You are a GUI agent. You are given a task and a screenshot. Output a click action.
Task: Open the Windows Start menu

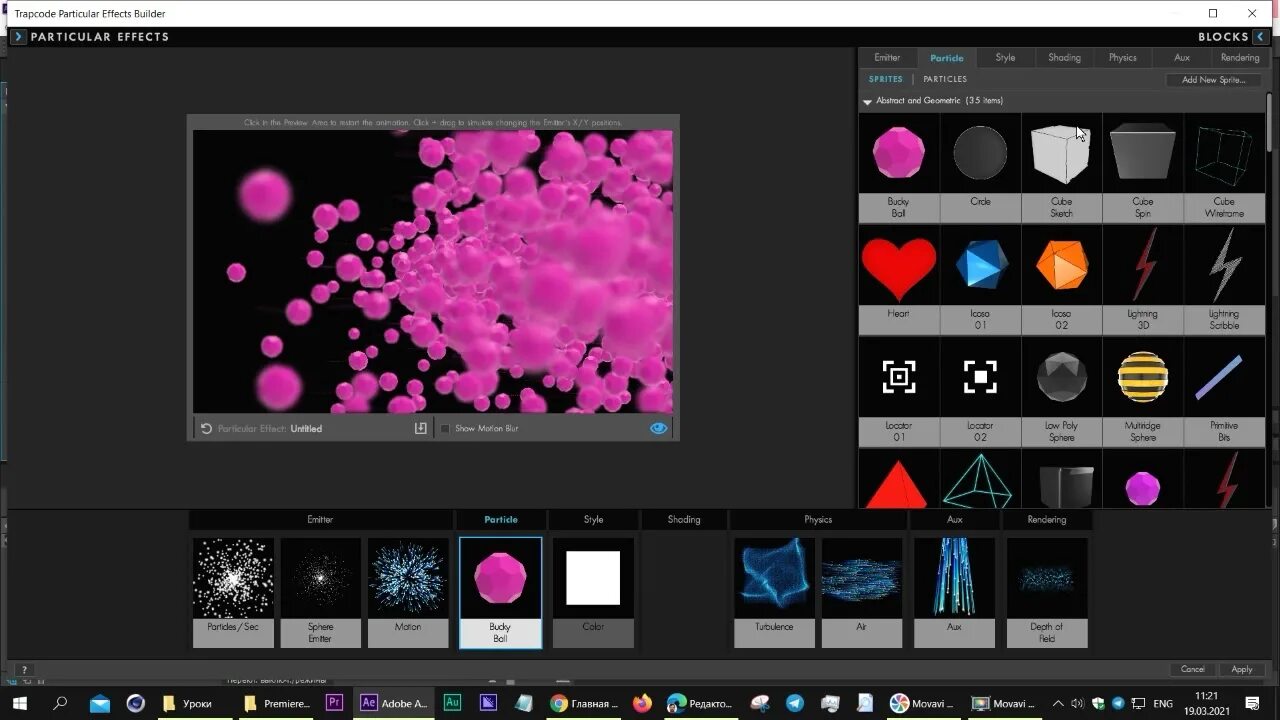coord(20,703)
